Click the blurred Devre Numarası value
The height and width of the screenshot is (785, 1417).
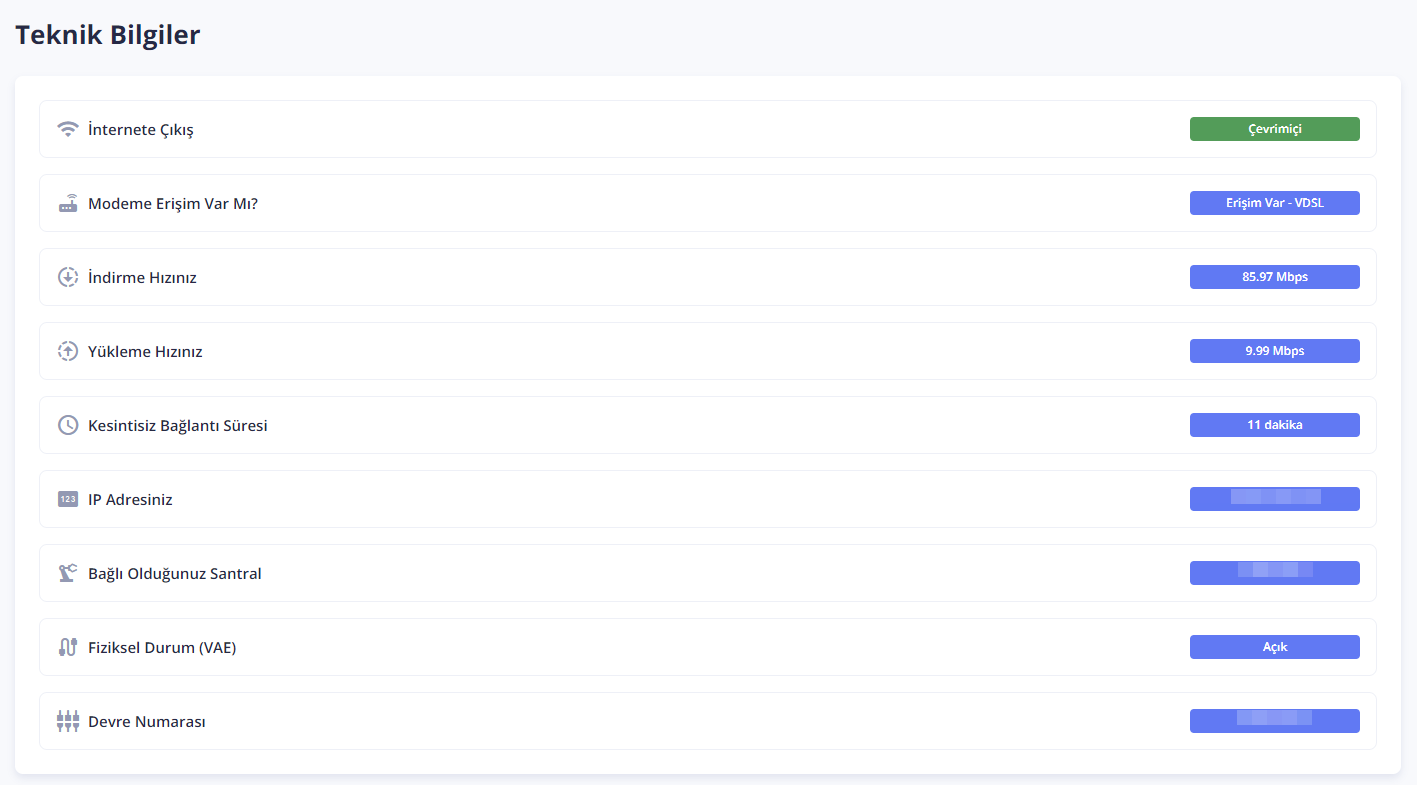point(1274,721)
